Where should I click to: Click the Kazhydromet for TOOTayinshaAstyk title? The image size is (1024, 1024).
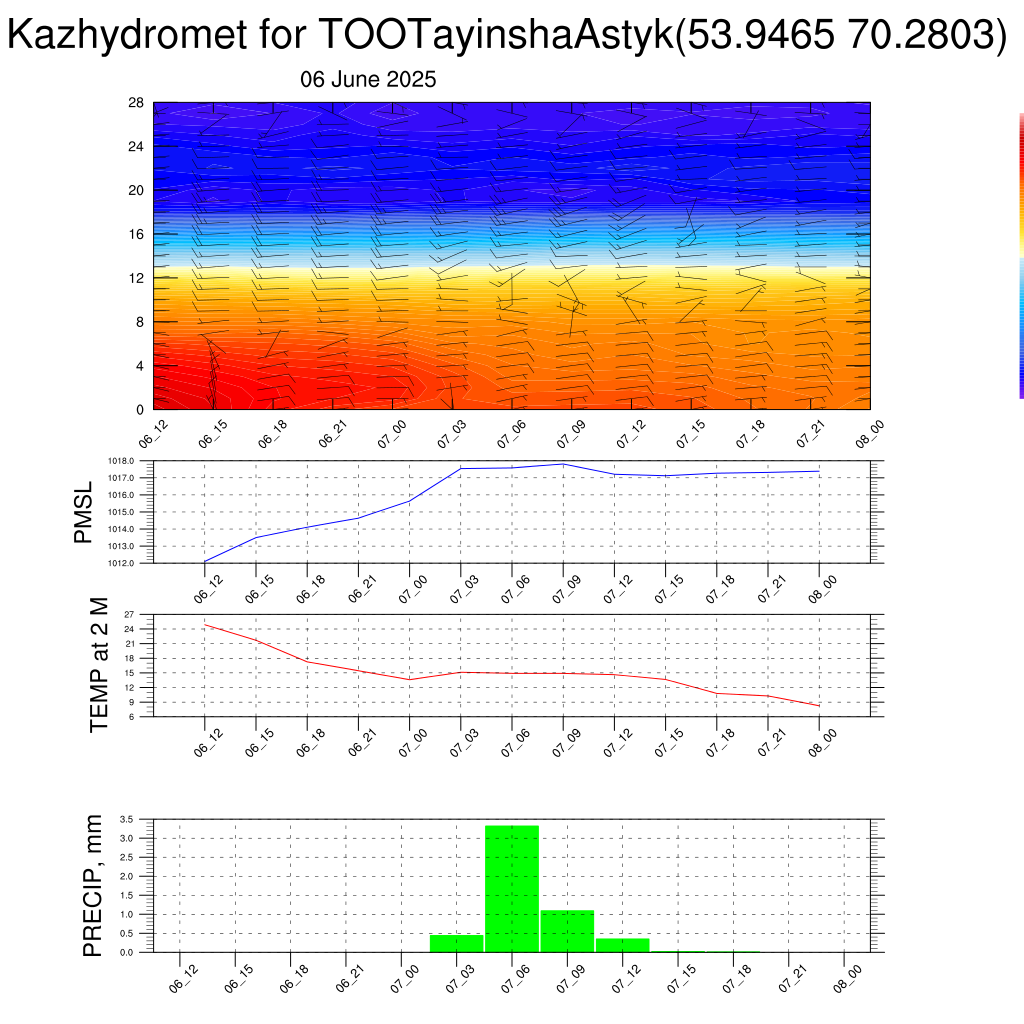[507, 35]
